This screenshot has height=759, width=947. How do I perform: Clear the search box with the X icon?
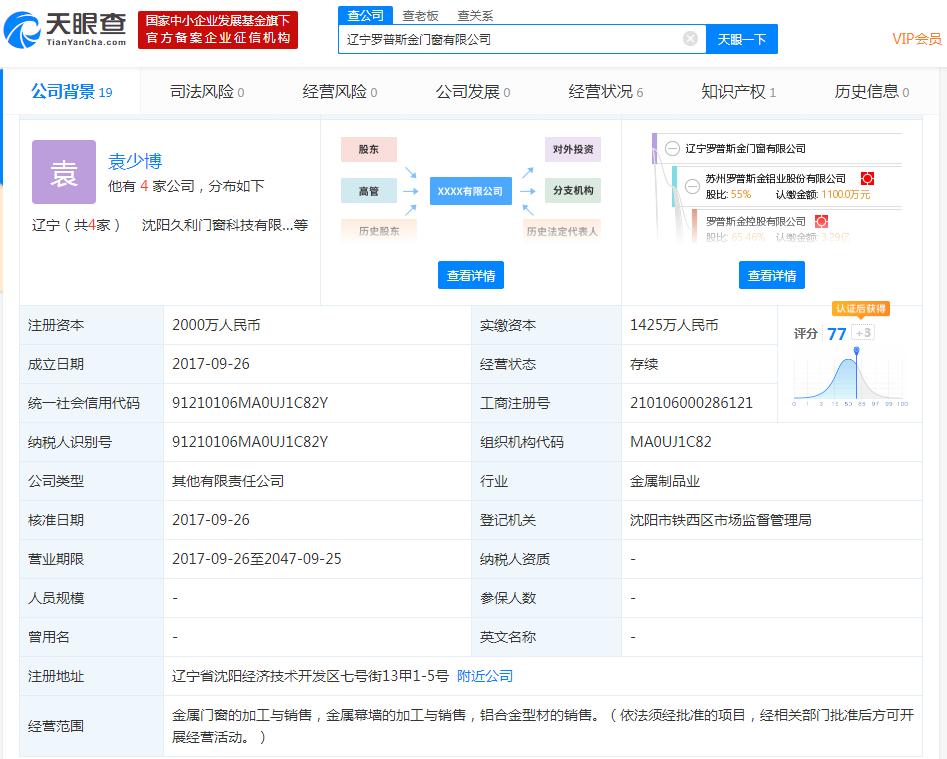[x=690, y=39]
